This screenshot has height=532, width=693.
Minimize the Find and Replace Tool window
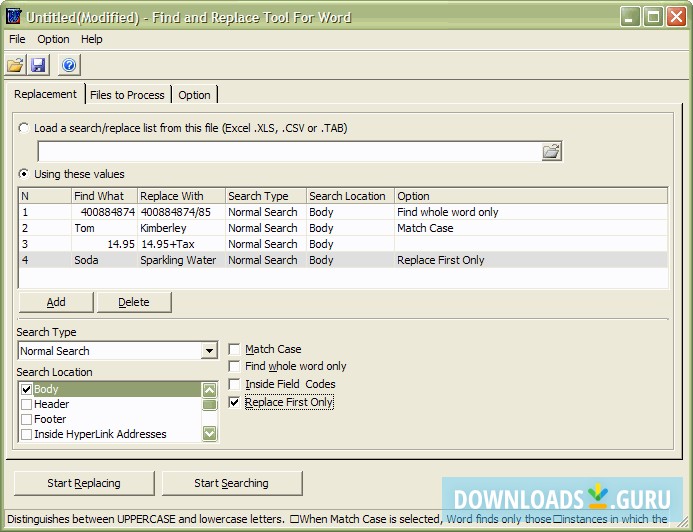pos(630,17)
